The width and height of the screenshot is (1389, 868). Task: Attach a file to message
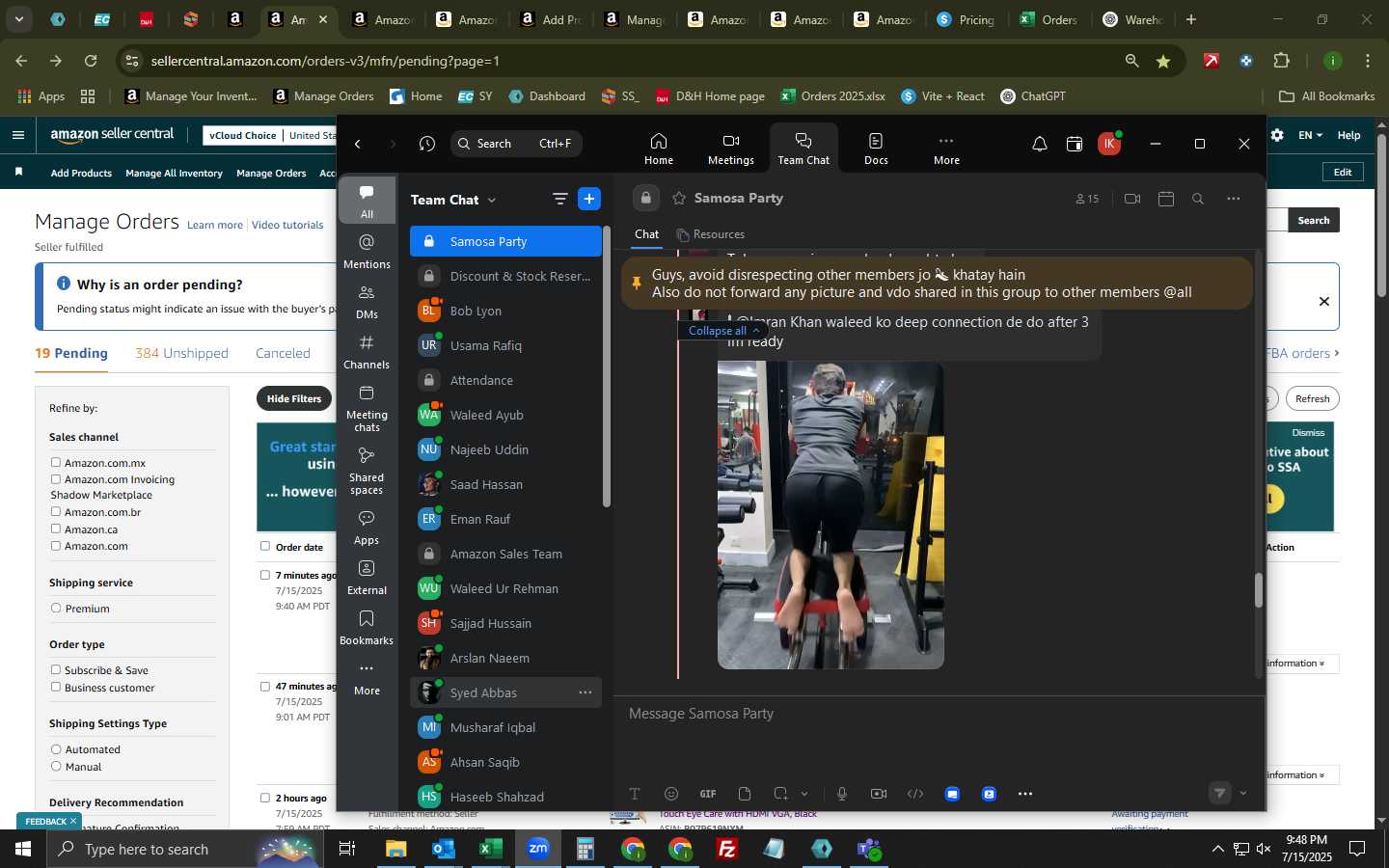pyautogui.click(x=745, y=794)
